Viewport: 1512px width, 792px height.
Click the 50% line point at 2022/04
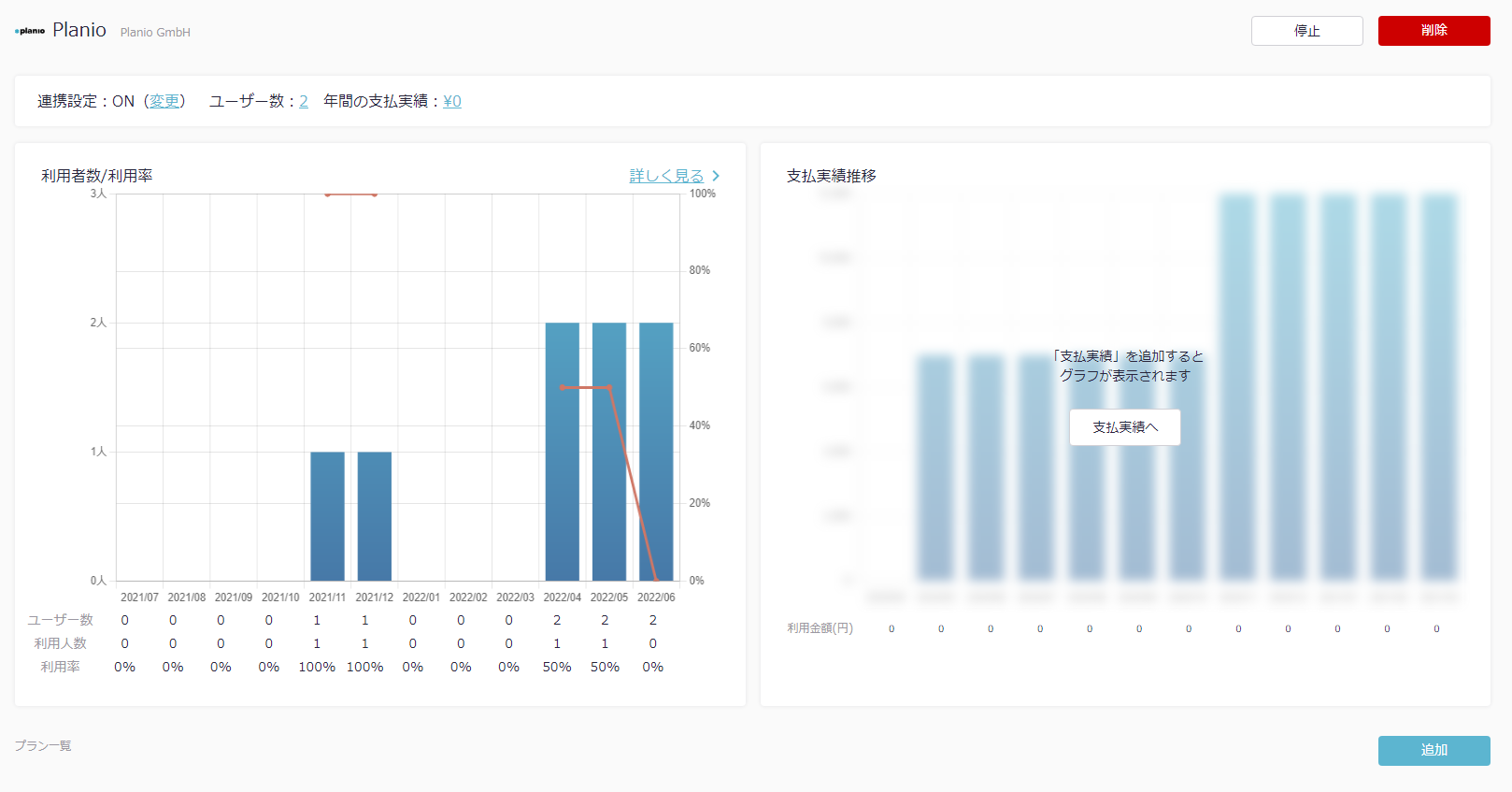coord(563,387)
